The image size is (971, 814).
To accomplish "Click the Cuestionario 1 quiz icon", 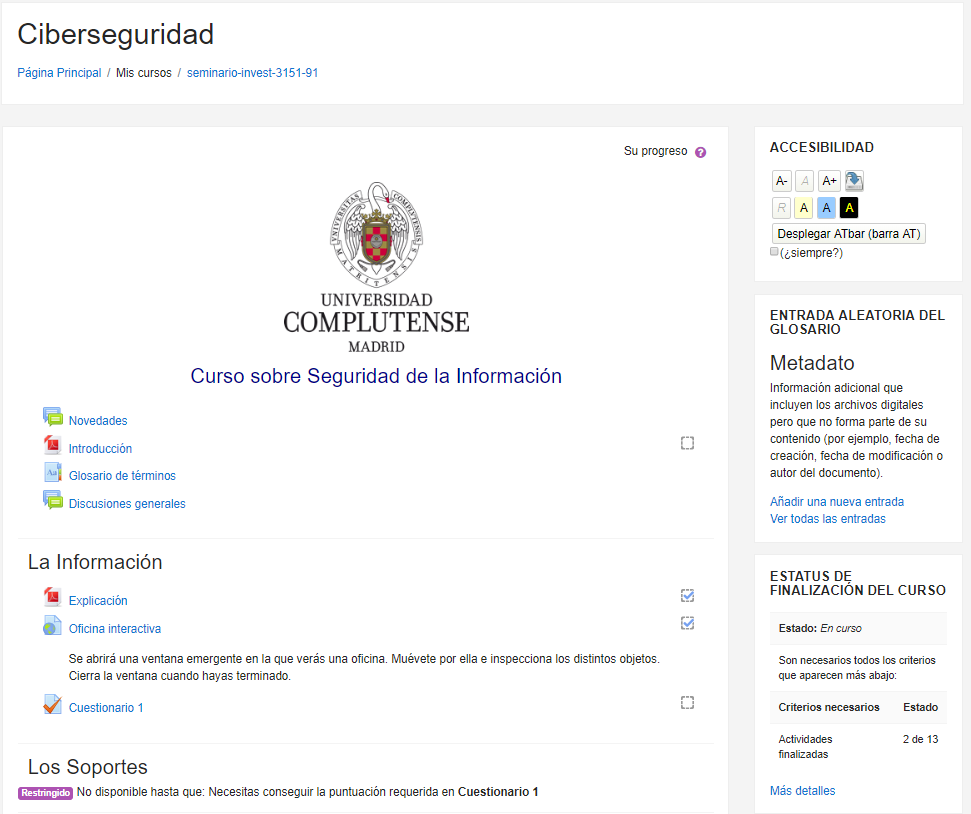I will click(53, 704).
